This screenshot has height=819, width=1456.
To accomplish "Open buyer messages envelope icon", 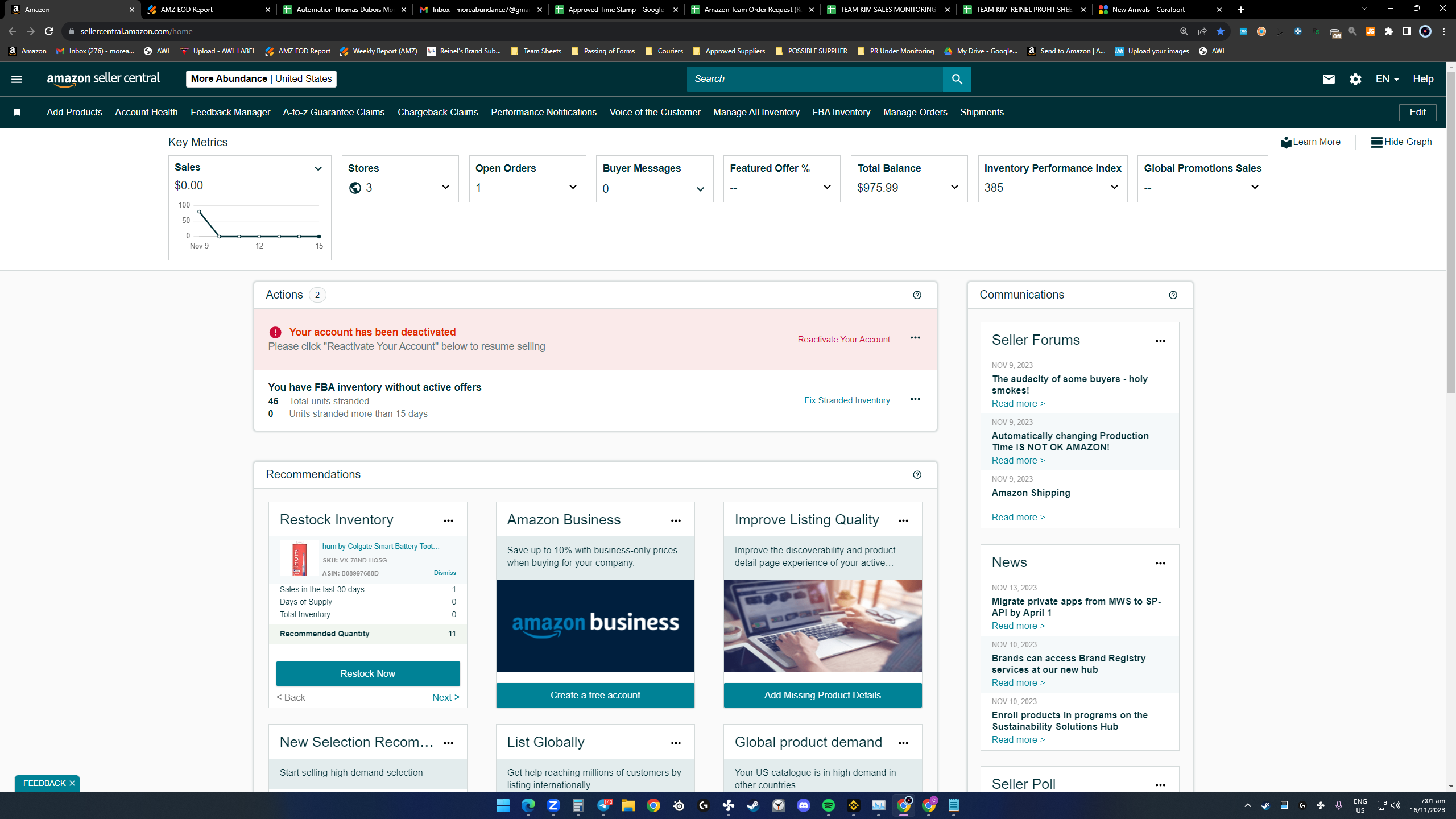I will (1329, 79).
